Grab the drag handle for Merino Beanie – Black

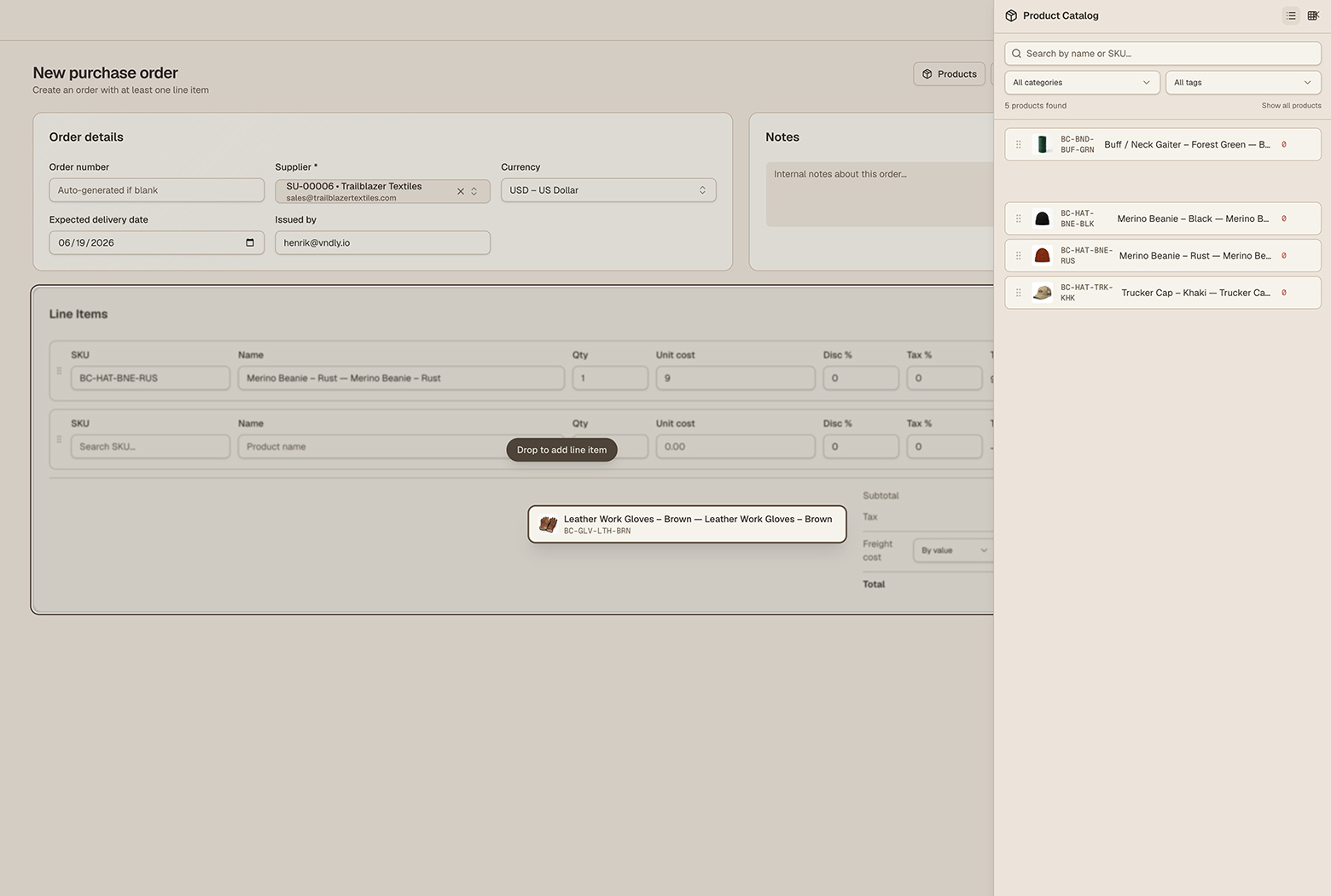(x=1018, y=218)
